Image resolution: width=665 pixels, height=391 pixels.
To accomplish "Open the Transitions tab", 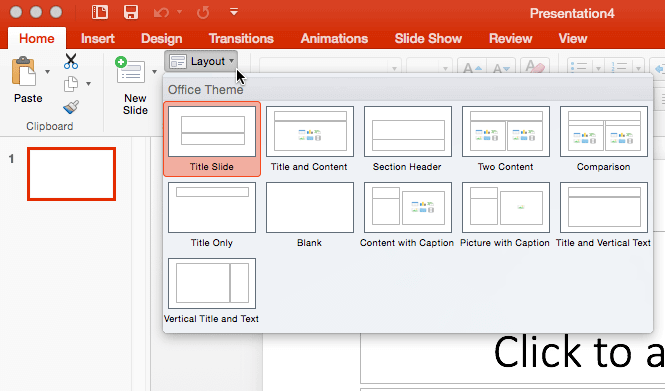I will click(x=241, y=39).
